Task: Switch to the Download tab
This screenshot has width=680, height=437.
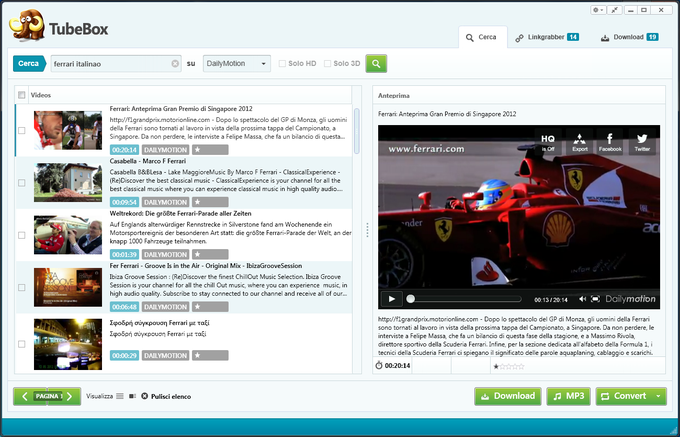Action: [x=629, y=37]
